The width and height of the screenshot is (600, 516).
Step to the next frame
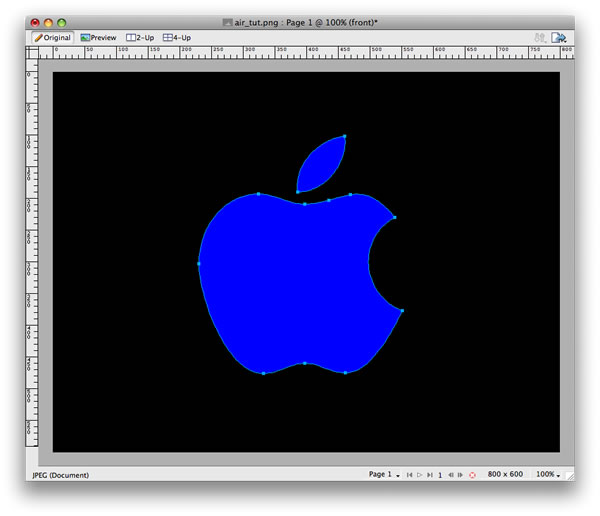tap(460, 475)
